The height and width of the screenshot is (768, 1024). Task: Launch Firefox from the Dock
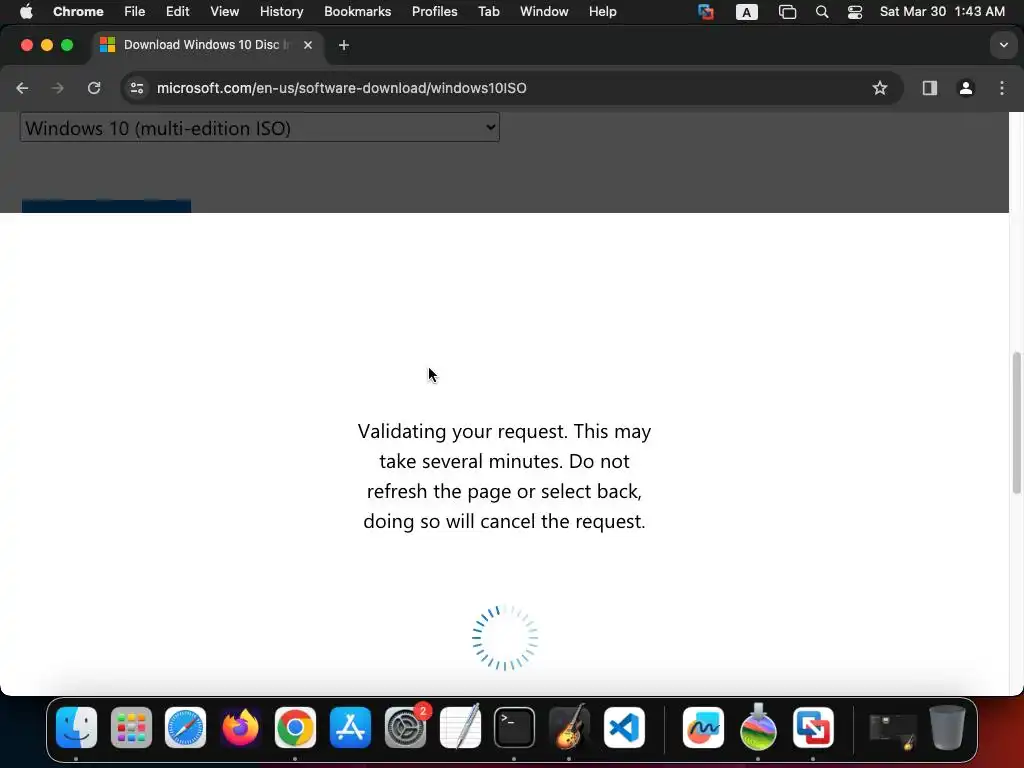(240, 727)
